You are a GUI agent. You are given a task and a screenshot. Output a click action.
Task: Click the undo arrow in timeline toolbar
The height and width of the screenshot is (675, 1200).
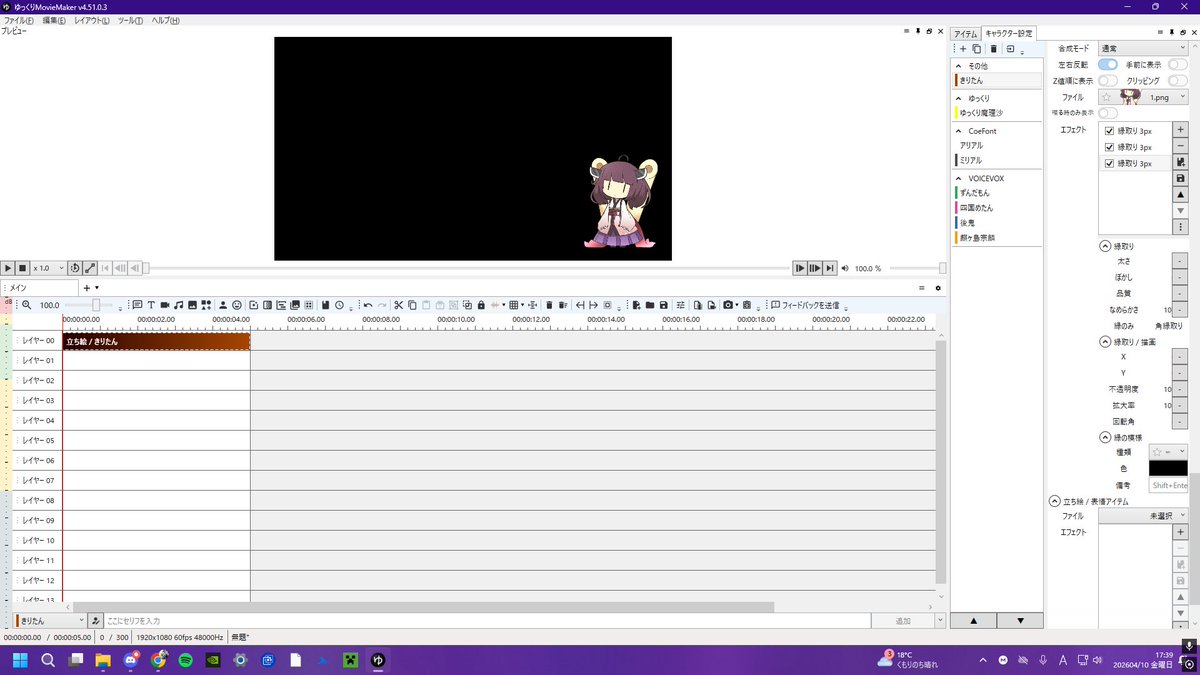click(368, 305)
